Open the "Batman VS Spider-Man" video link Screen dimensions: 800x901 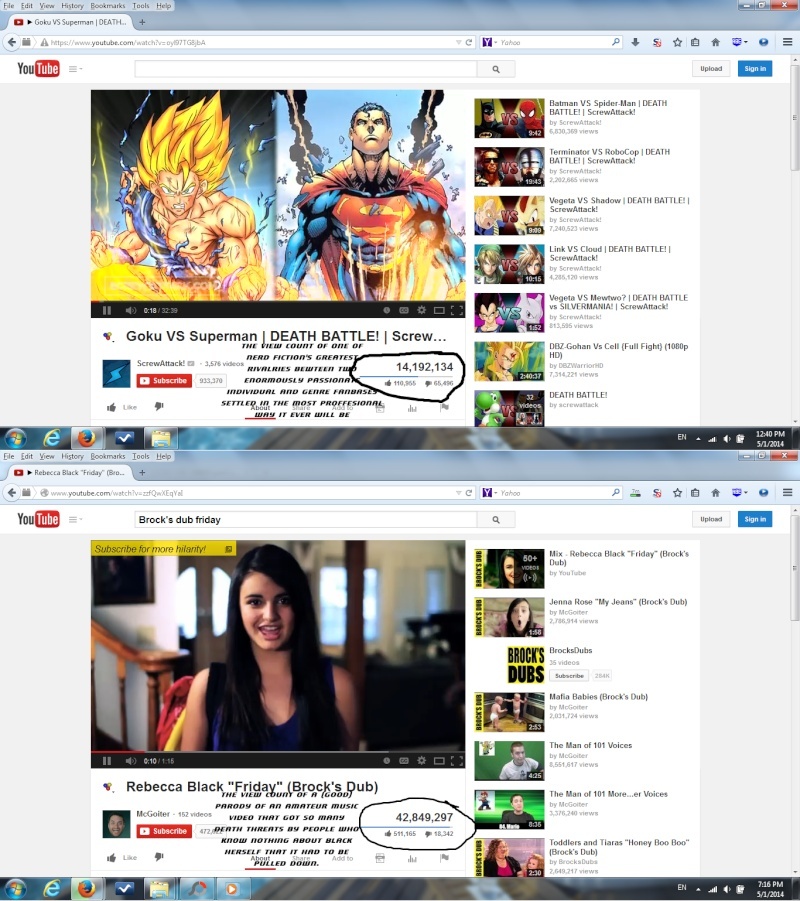[608, 107]
